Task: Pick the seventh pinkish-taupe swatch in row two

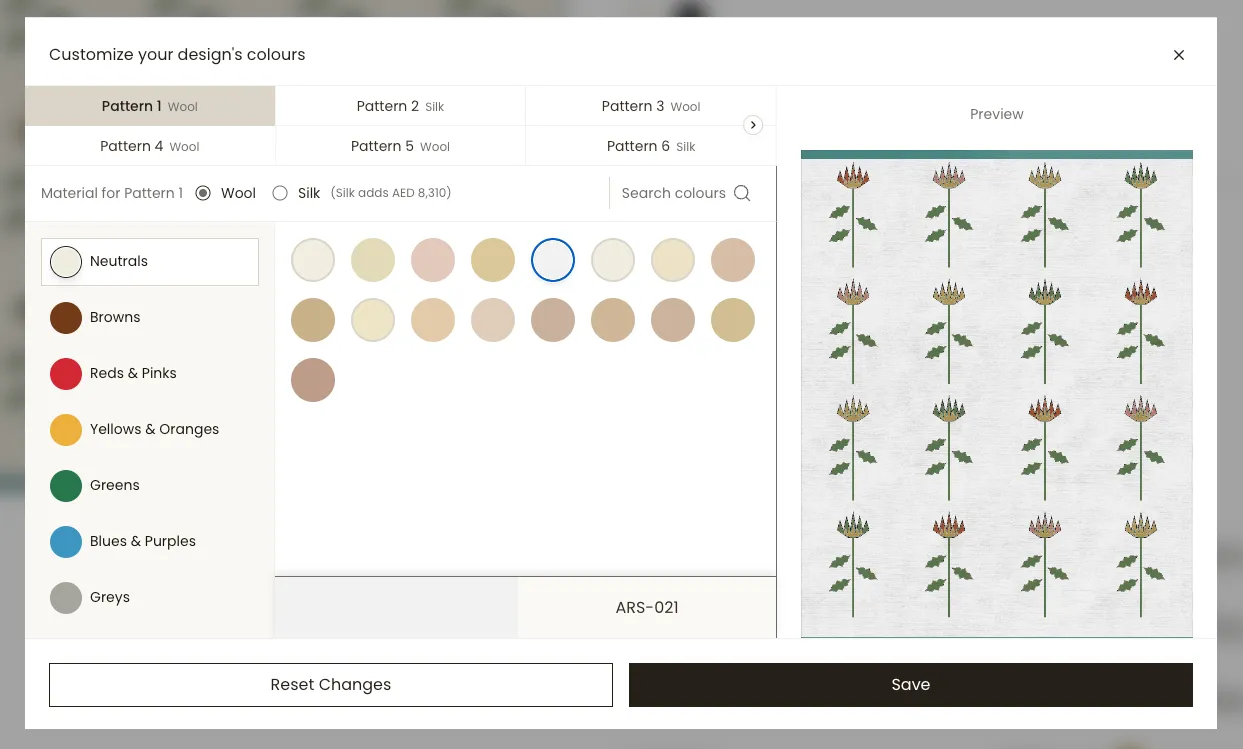Action: pyautogui.click(x=673, y=320)
